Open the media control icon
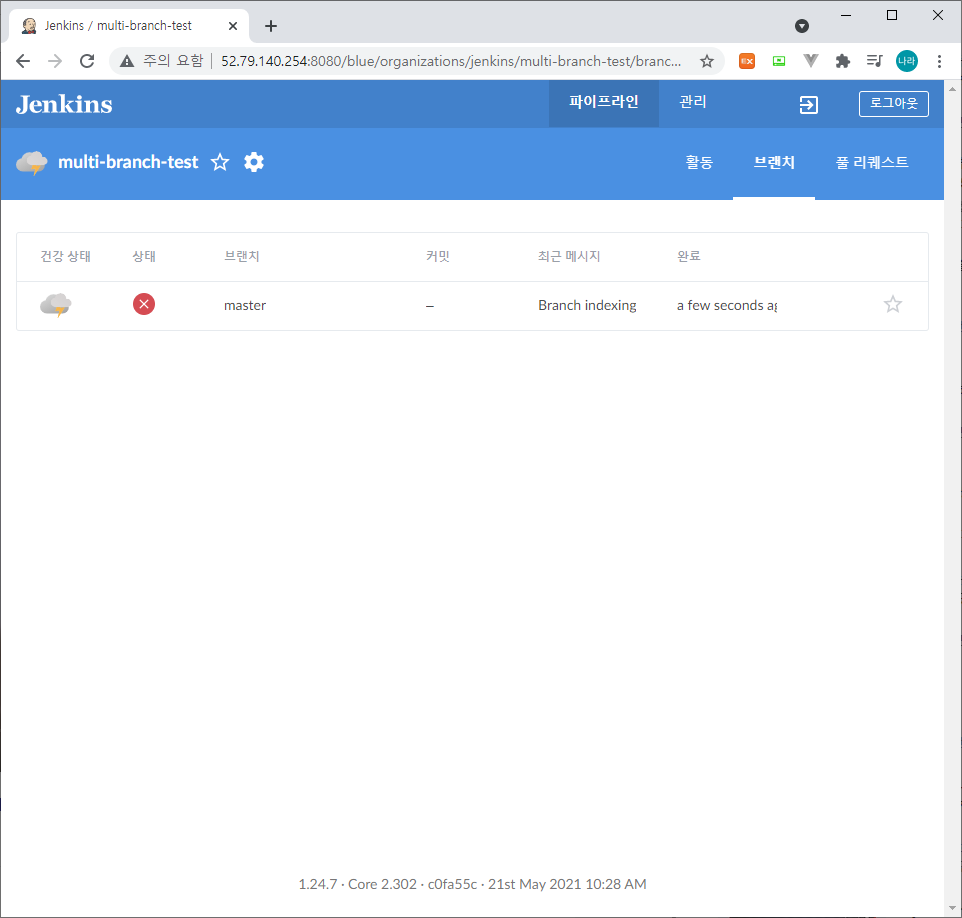The height and width of the screenshot is (918, 962). 875,61
